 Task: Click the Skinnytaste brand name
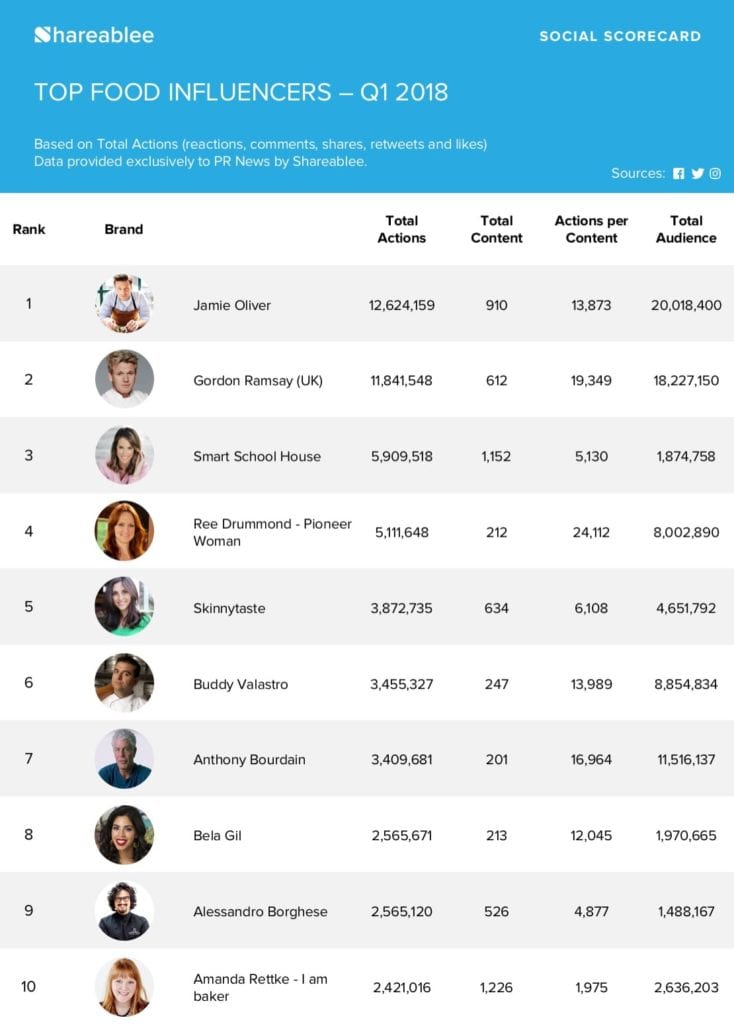[229, 608]
